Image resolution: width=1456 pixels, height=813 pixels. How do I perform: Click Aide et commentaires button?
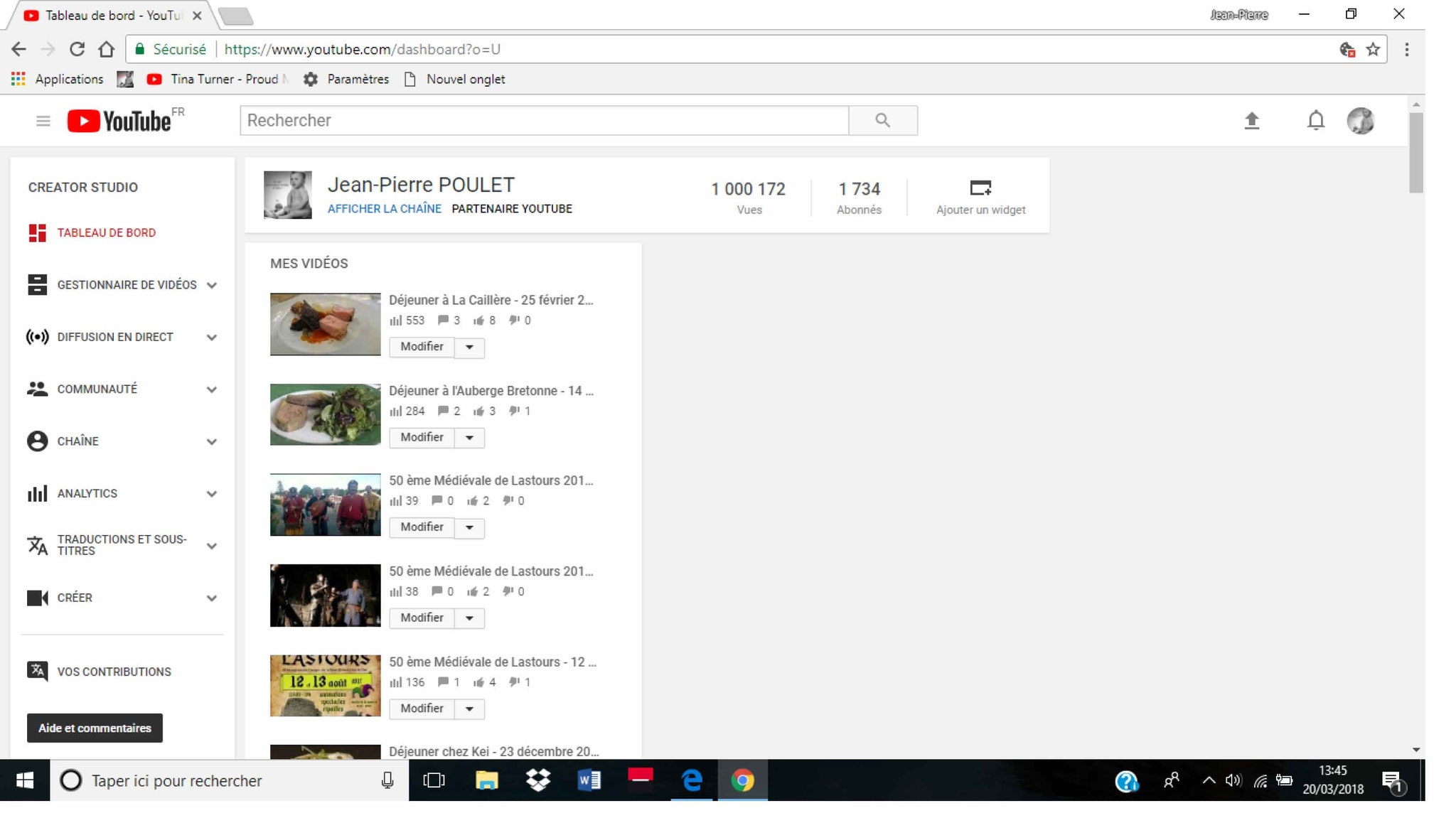click(95, 728)
